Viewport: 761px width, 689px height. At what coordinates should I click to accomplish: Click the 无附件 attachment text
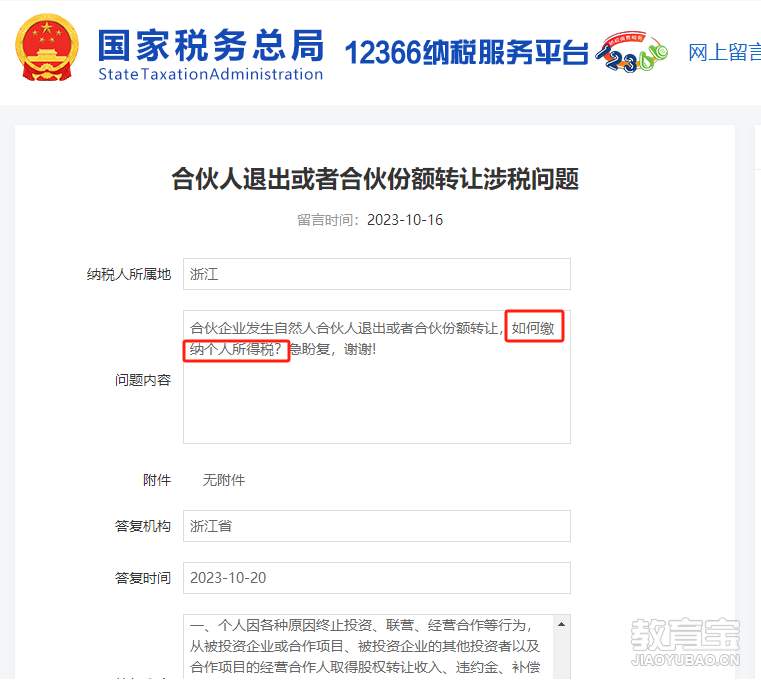[x=224, y=480]
